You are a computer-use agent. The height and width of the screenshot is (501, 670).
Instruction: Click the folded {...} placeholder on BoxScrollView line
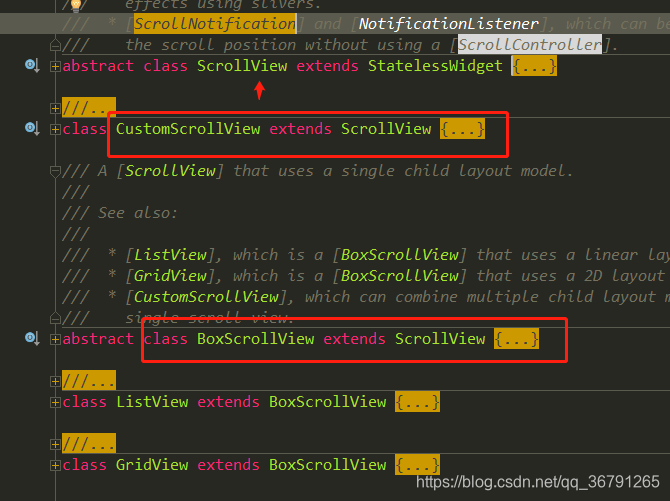[x=516, y=339]
